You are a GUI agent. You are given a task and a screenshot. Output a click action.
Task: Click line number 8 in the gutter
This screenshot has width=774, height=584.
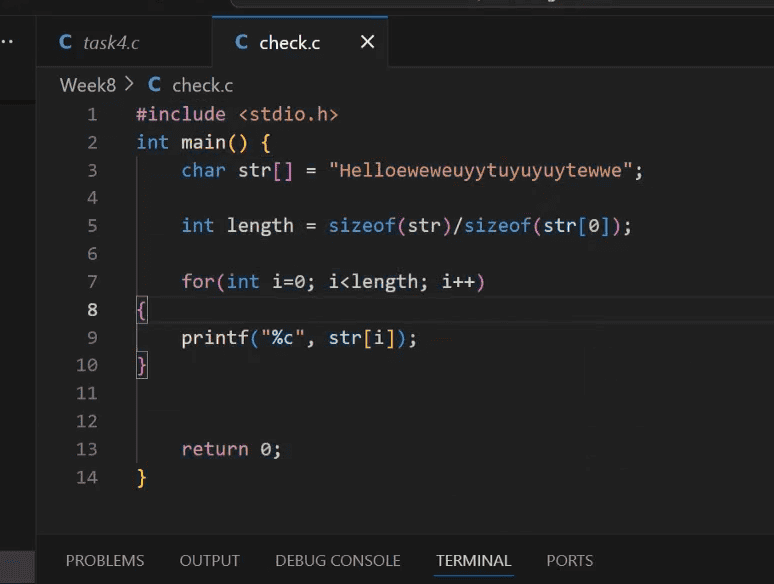tap(93, 310)
